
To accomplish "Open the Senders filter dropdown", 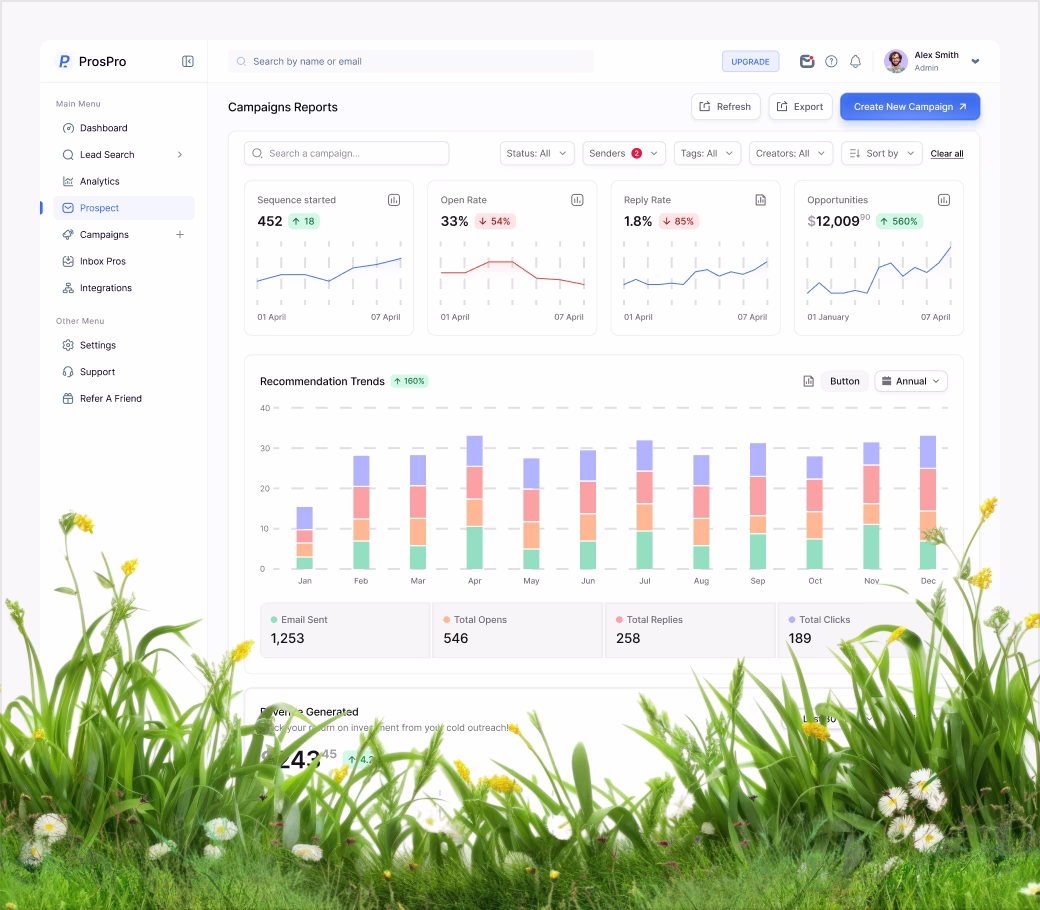I will tap(623, 153).
